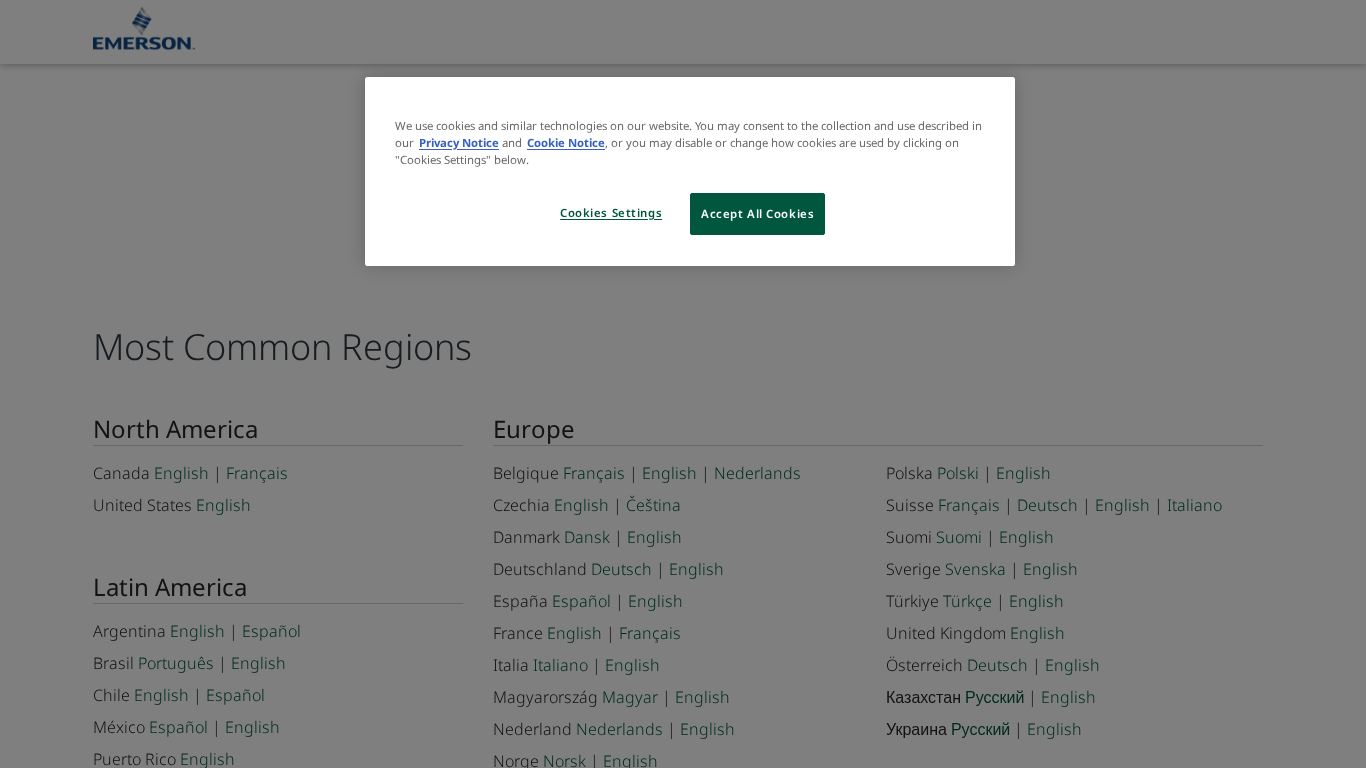This screenshot has width=1366, height=768.
Task: Select Norge Norsk
Action: point(564,761)
